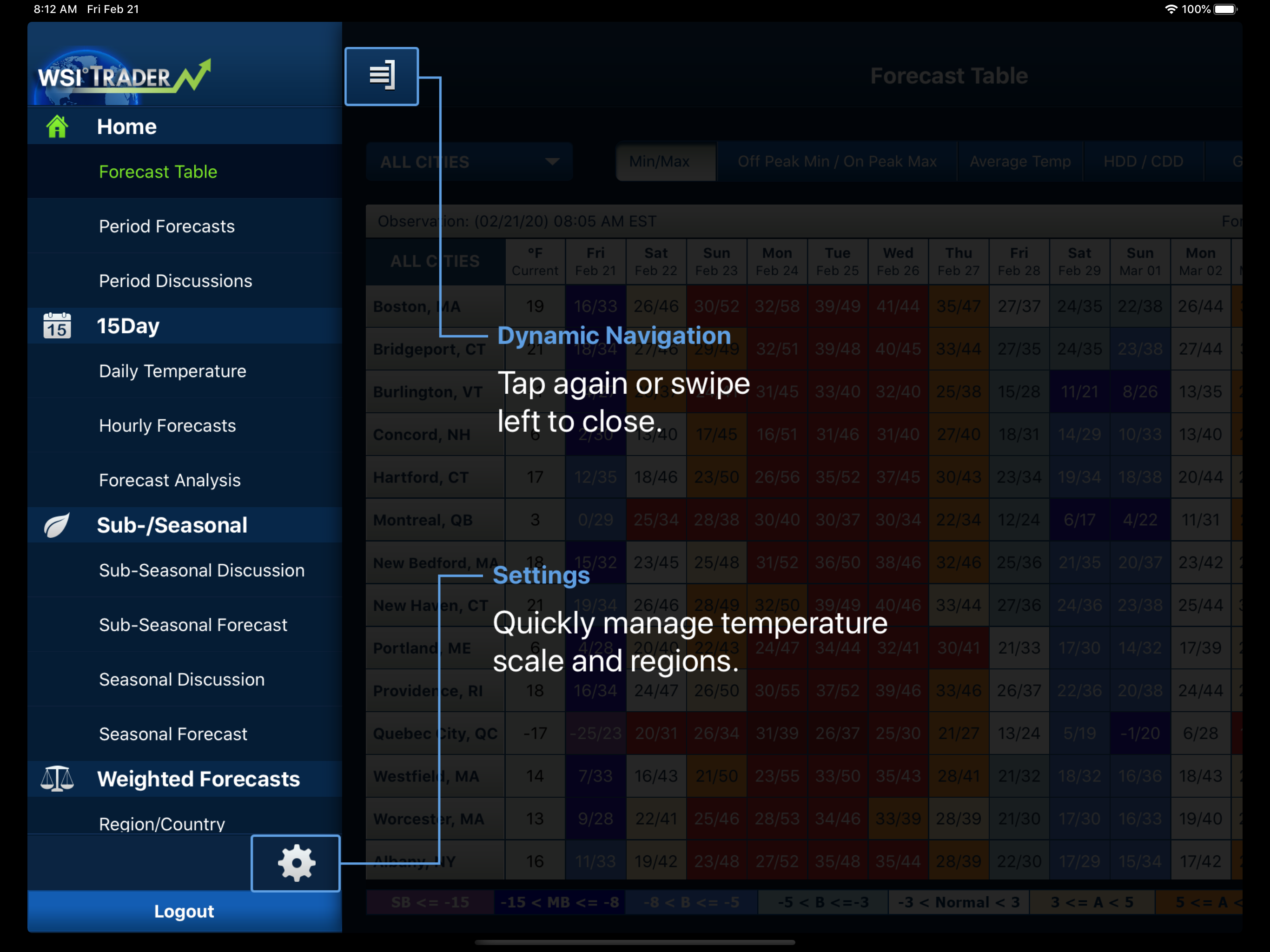Open Period Discussions
The width and height of the screenshot is (1270, 952).
(185, 281)
